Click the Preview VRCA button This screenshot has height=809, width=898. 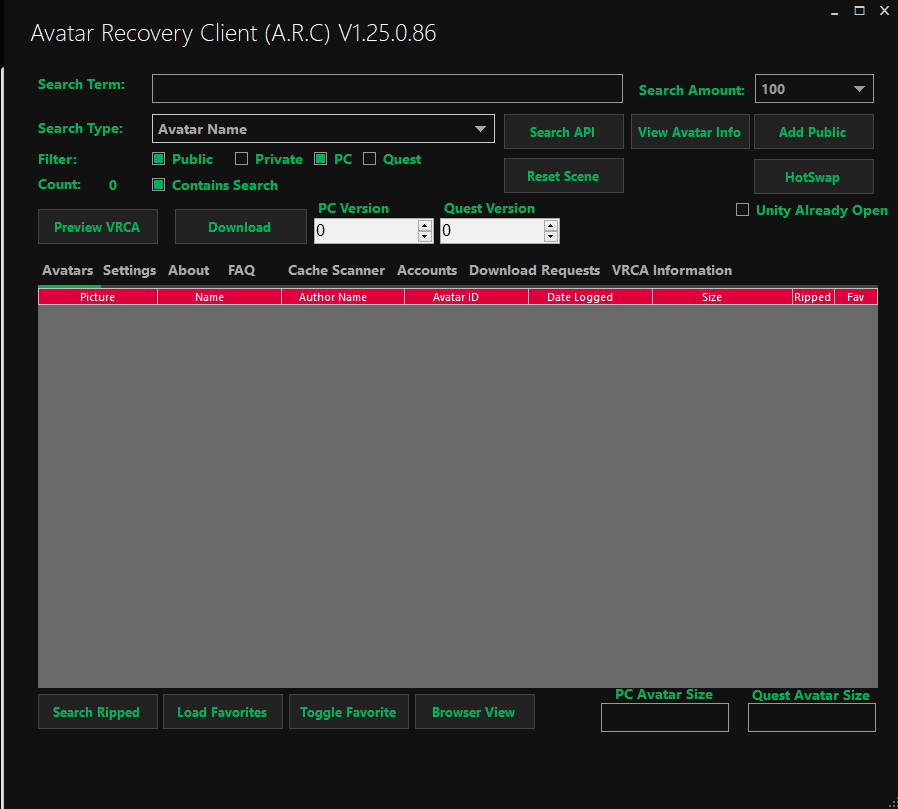coord(98,227)
